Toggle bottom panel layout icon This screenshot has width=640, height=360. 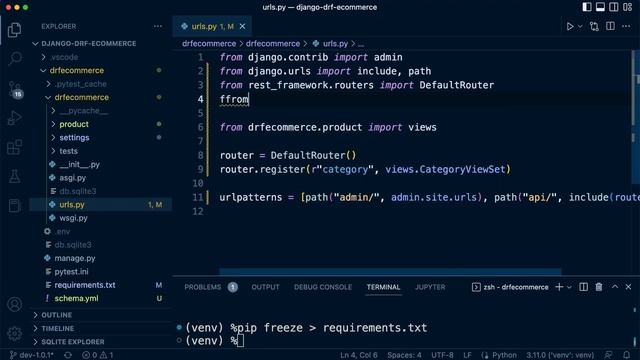tap(600, 7)
